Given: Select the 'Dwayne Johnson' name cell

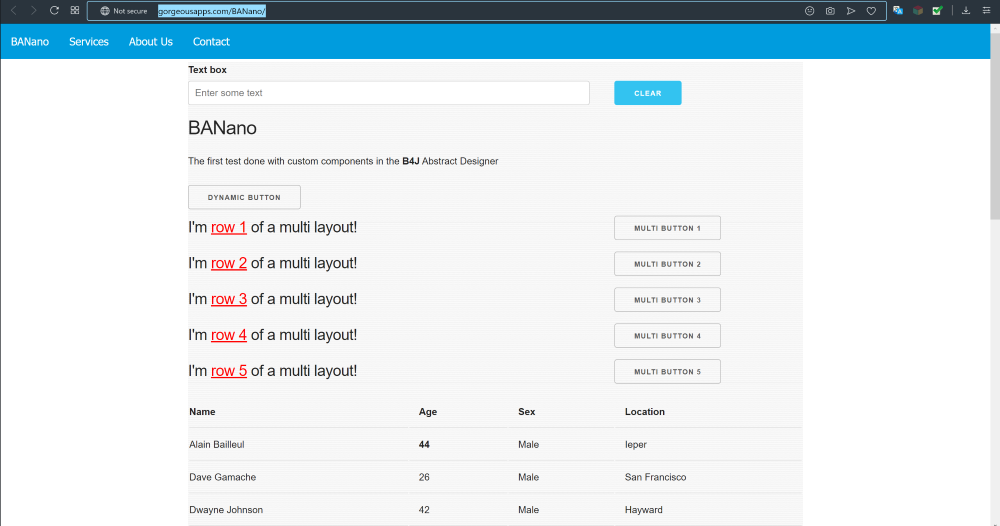Looking at the screenshot, I should coord(226,509).
